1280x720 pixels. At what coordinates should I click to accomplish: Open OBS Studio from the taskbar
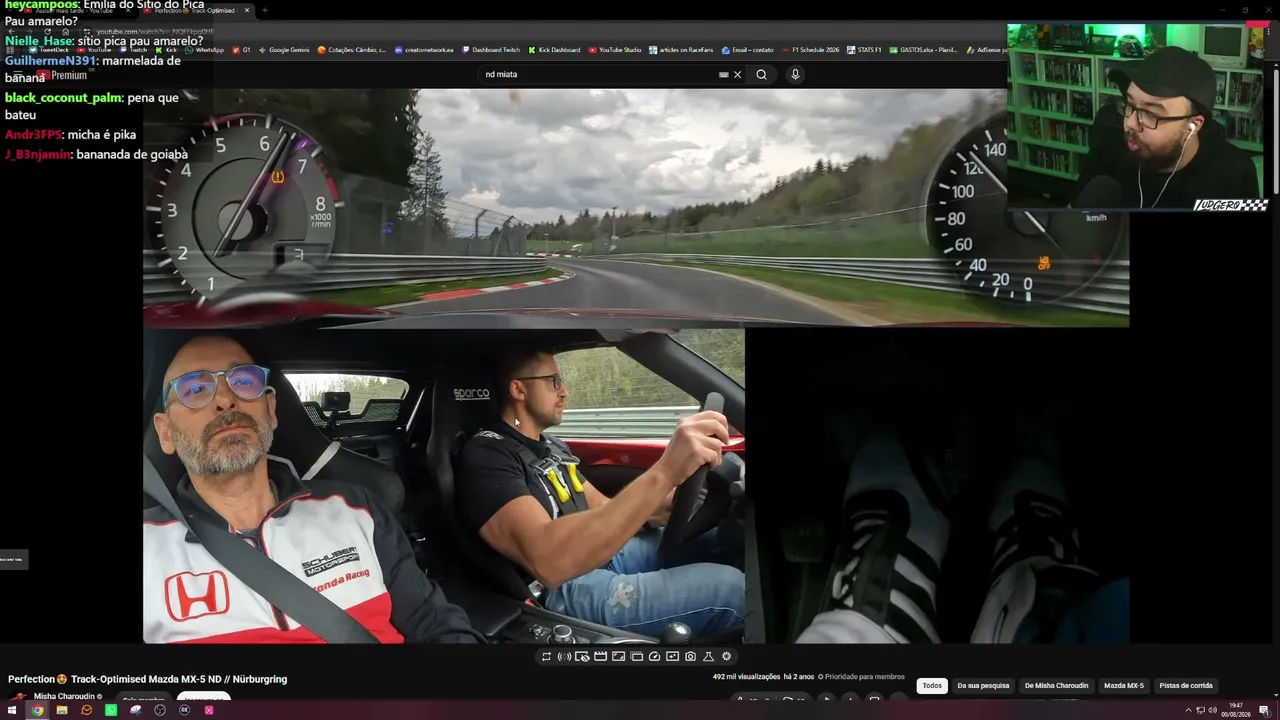[x=160, y=710]
